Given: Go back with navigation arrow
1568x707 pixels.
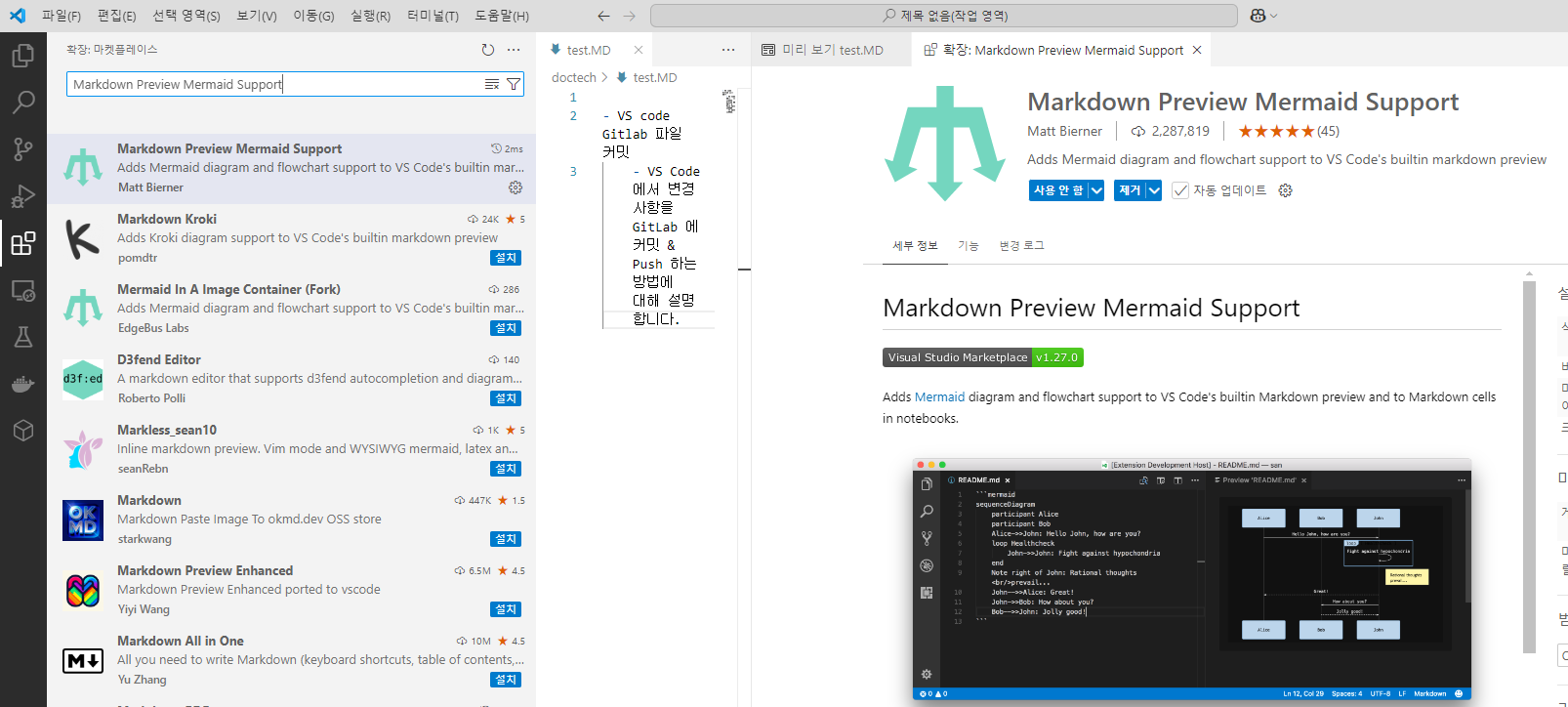Looking at the screenshot, I should pyautogui.click(x=603, y=16).
